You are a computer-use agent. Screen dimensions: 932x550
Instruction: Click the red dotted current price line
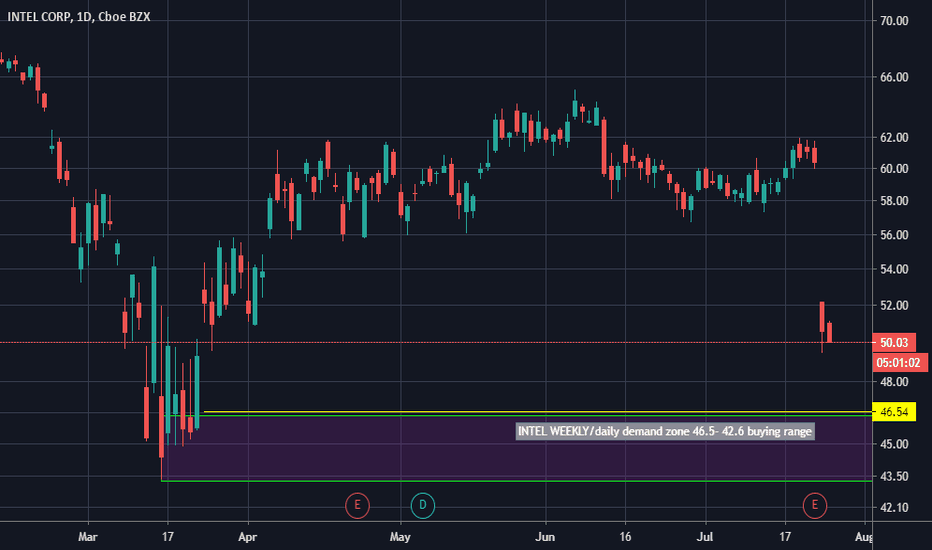coord(436,342)
